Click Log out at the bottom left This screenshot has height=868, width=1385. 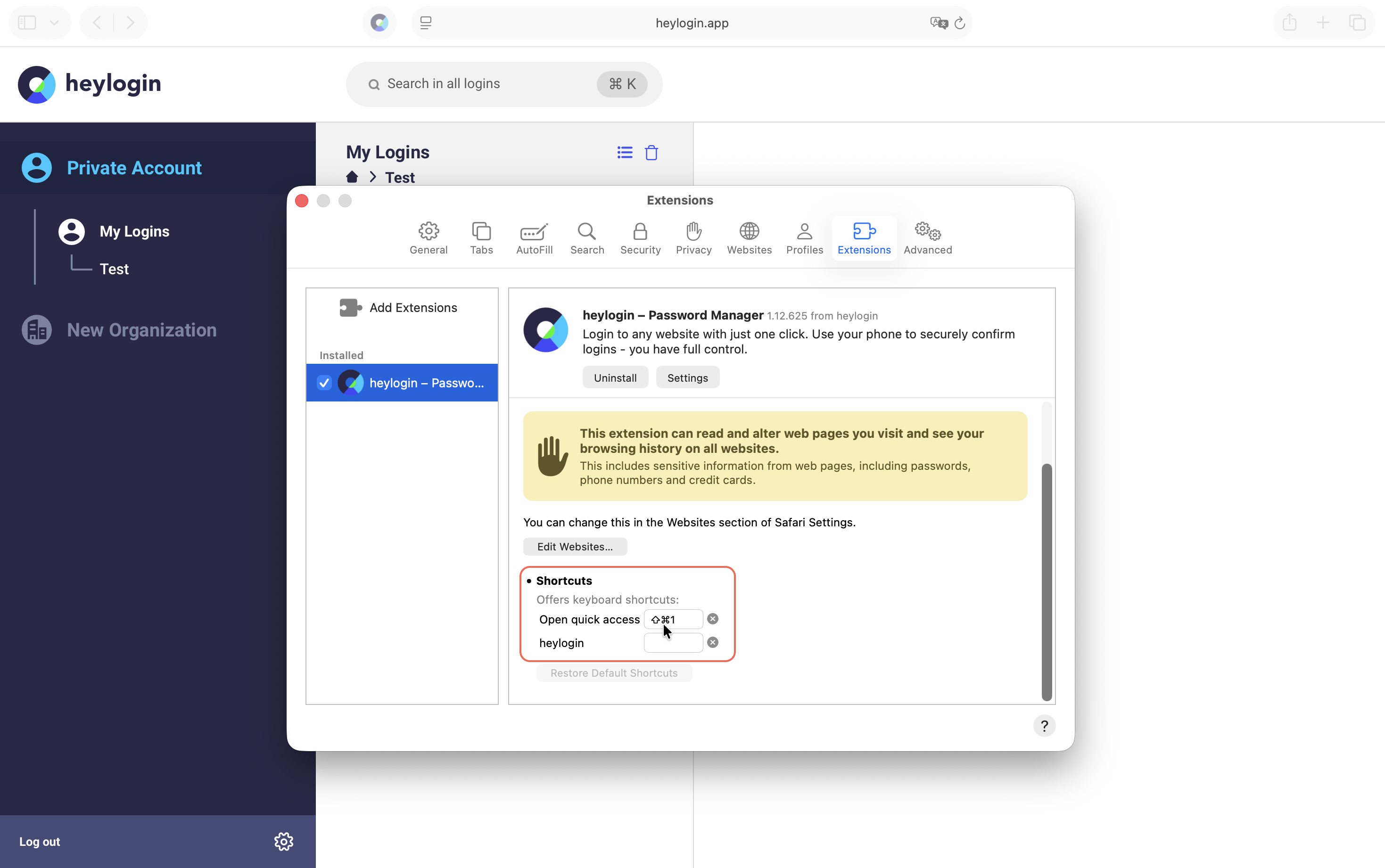pyautogui.click(x=40, y=842)
